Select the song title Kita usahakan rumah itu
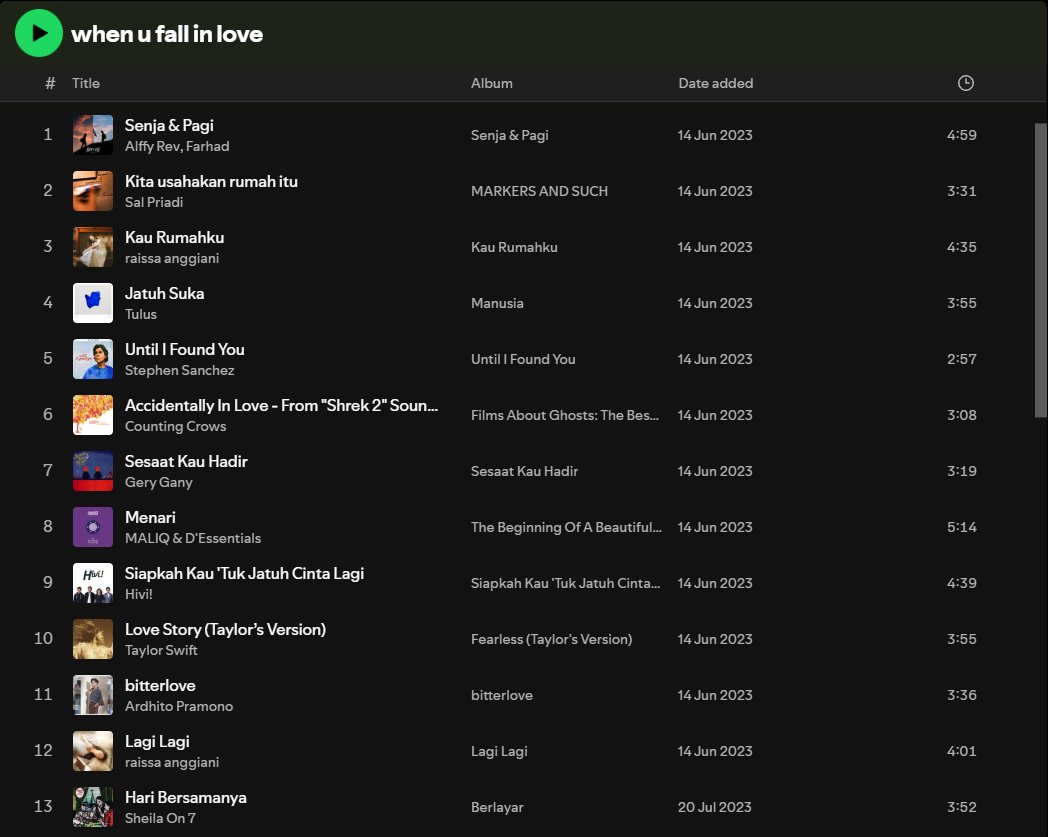Screen dimensions: 1048x837 211,181
